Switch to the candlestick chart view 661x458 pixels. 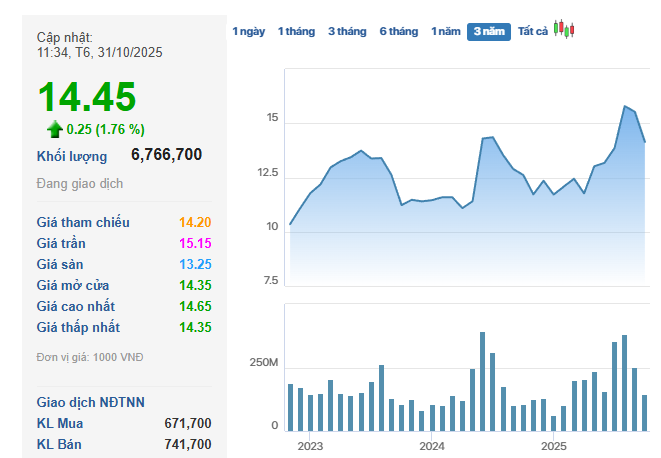click(x=565, y=30)
